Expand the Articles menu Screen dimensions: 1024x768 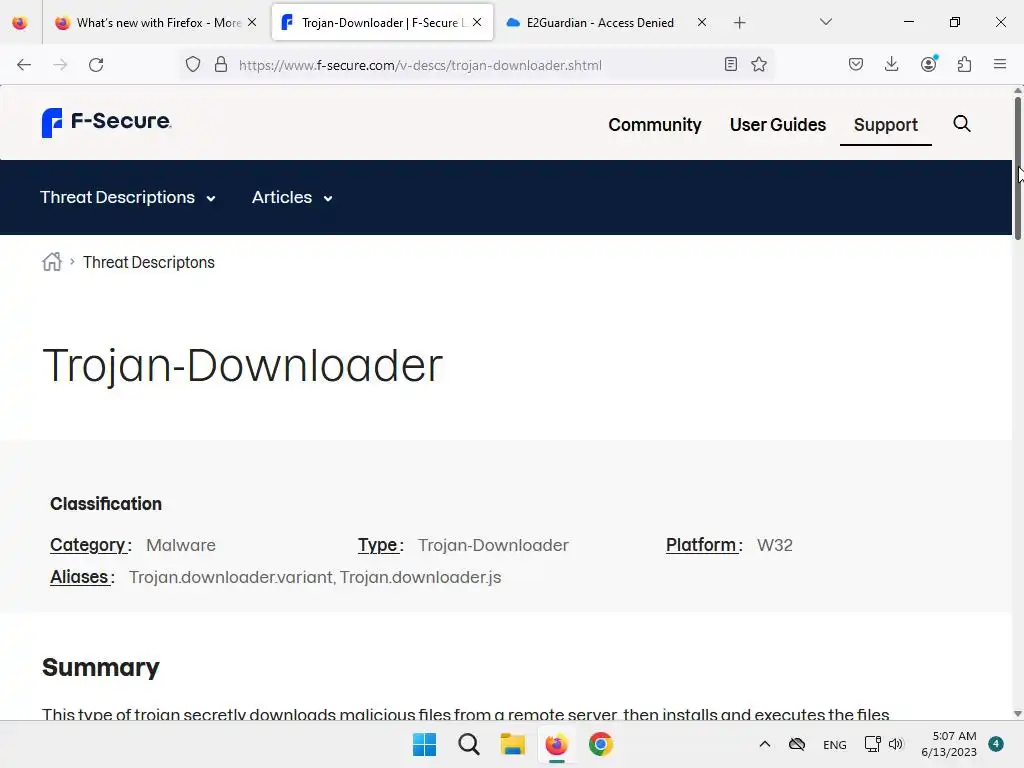point(292,197)
